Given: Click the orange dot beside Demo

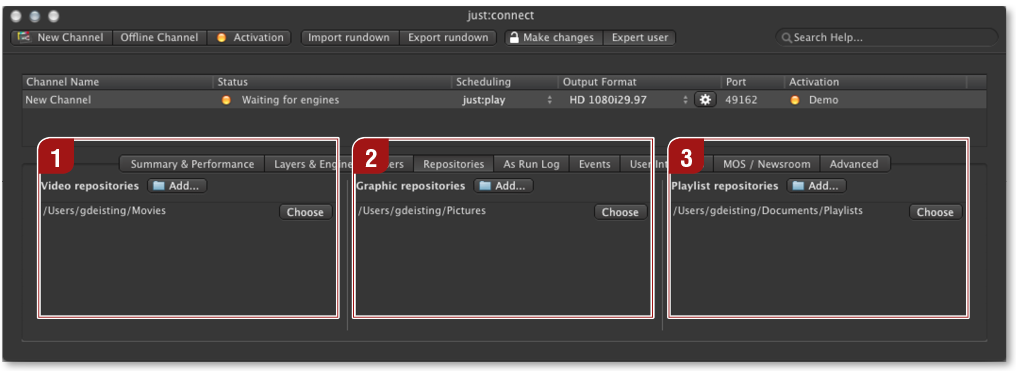Looking at the screenshot, I should (795, 100).
